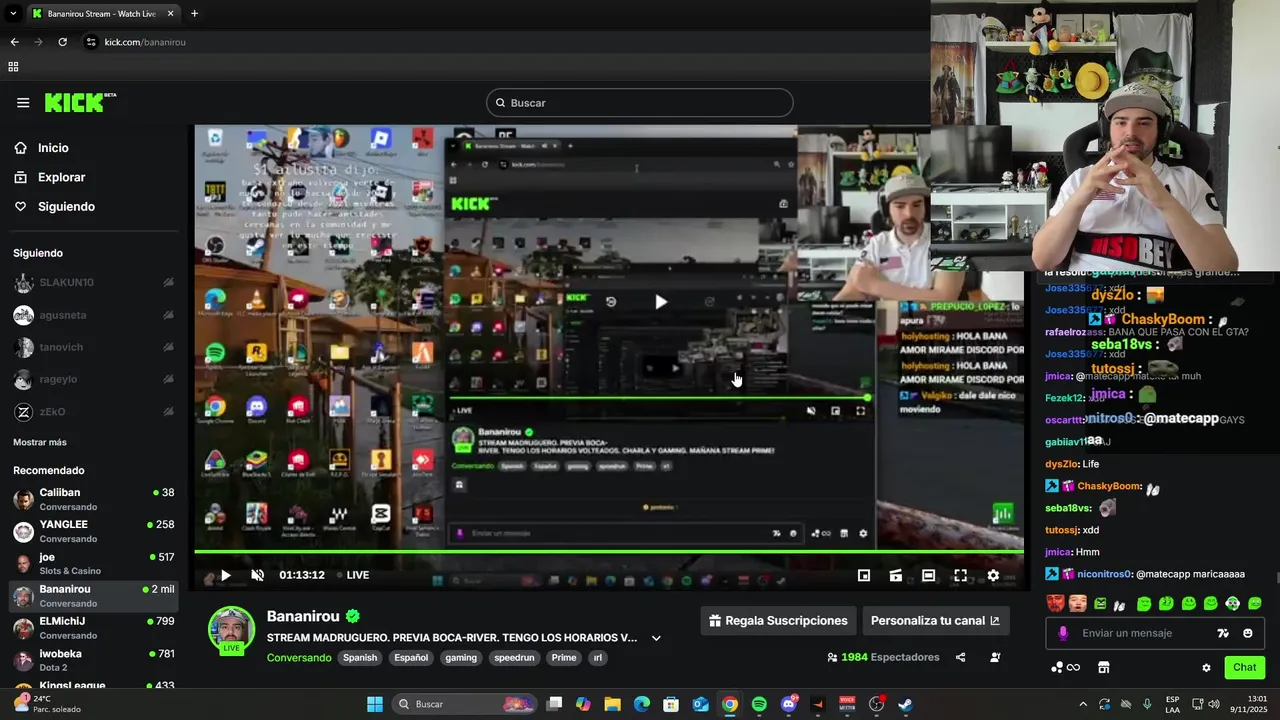This screenshot has width=1280, height=720.
Task: Open Steam from the taskbar
Action: pyautogui.click(x=905, y=704)
